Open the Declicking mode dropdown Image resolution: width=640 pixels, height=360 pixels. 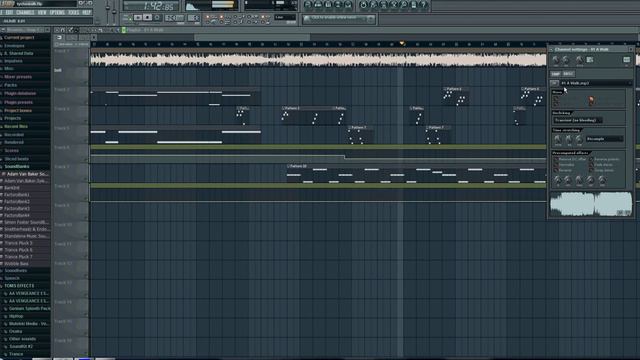[578, 120]
